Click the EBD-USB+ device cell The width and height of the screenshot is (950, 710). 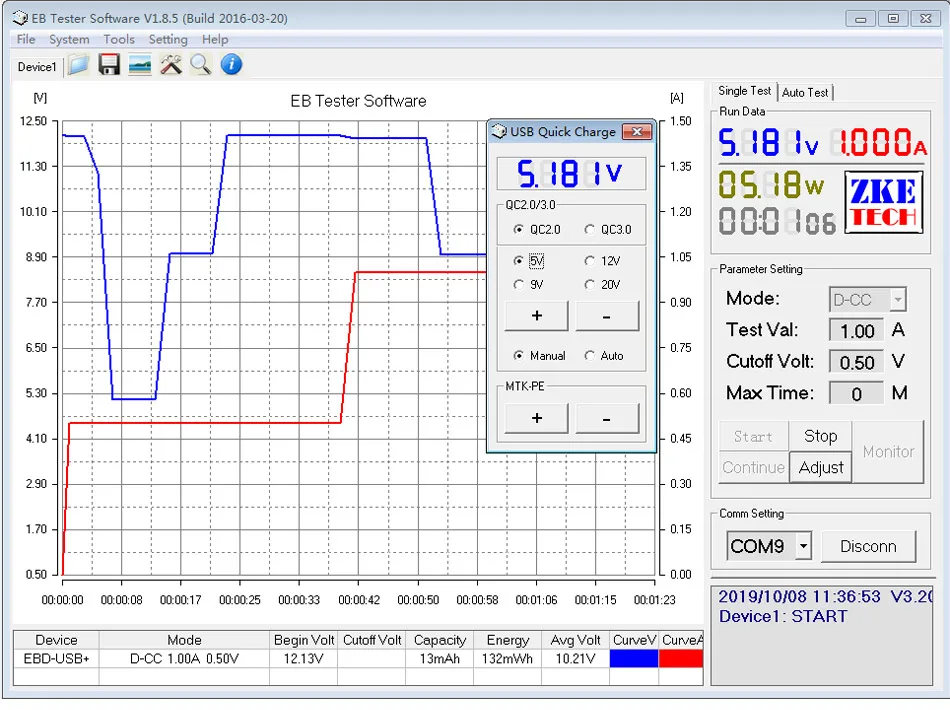[56, 659]
